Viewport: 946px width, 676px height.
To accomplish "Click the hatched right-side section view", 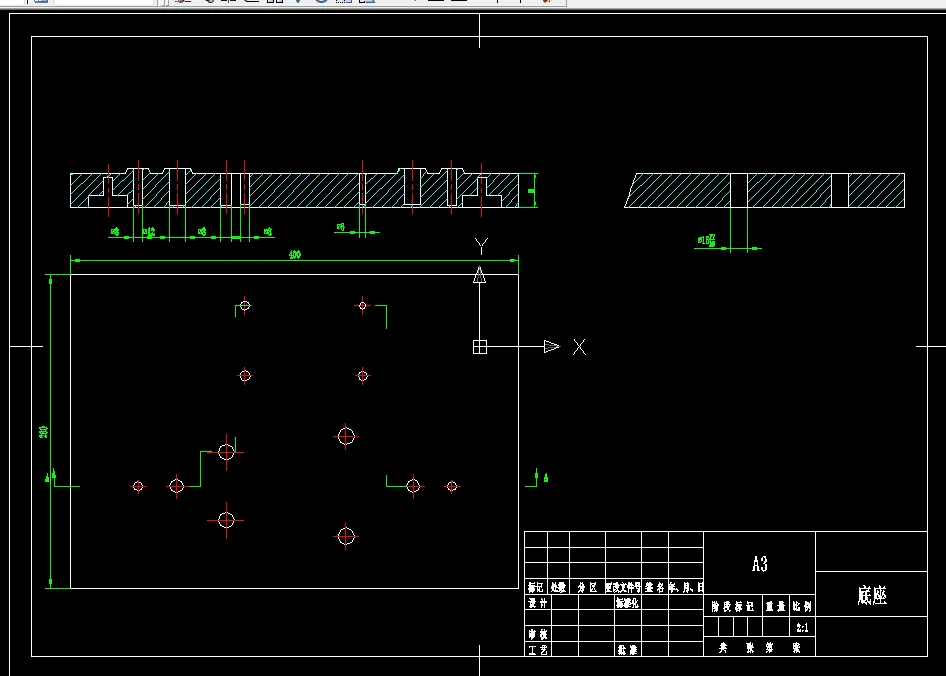I will [x=764, y=190].
